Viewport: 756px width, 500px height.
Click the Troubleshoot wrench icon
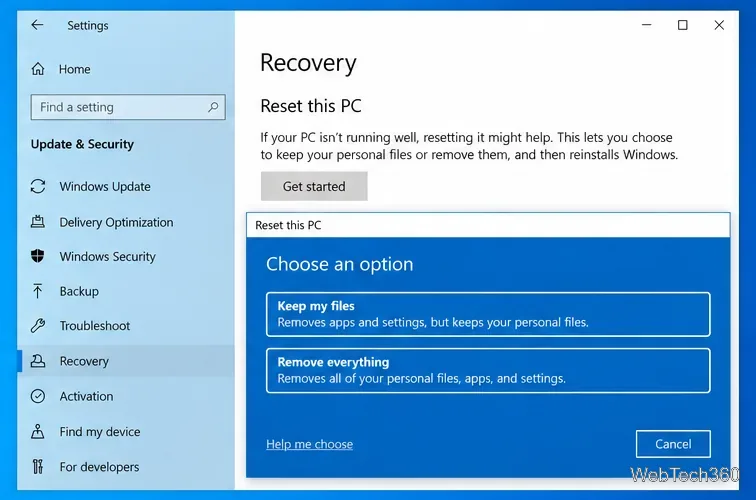[x=38, y=325]
